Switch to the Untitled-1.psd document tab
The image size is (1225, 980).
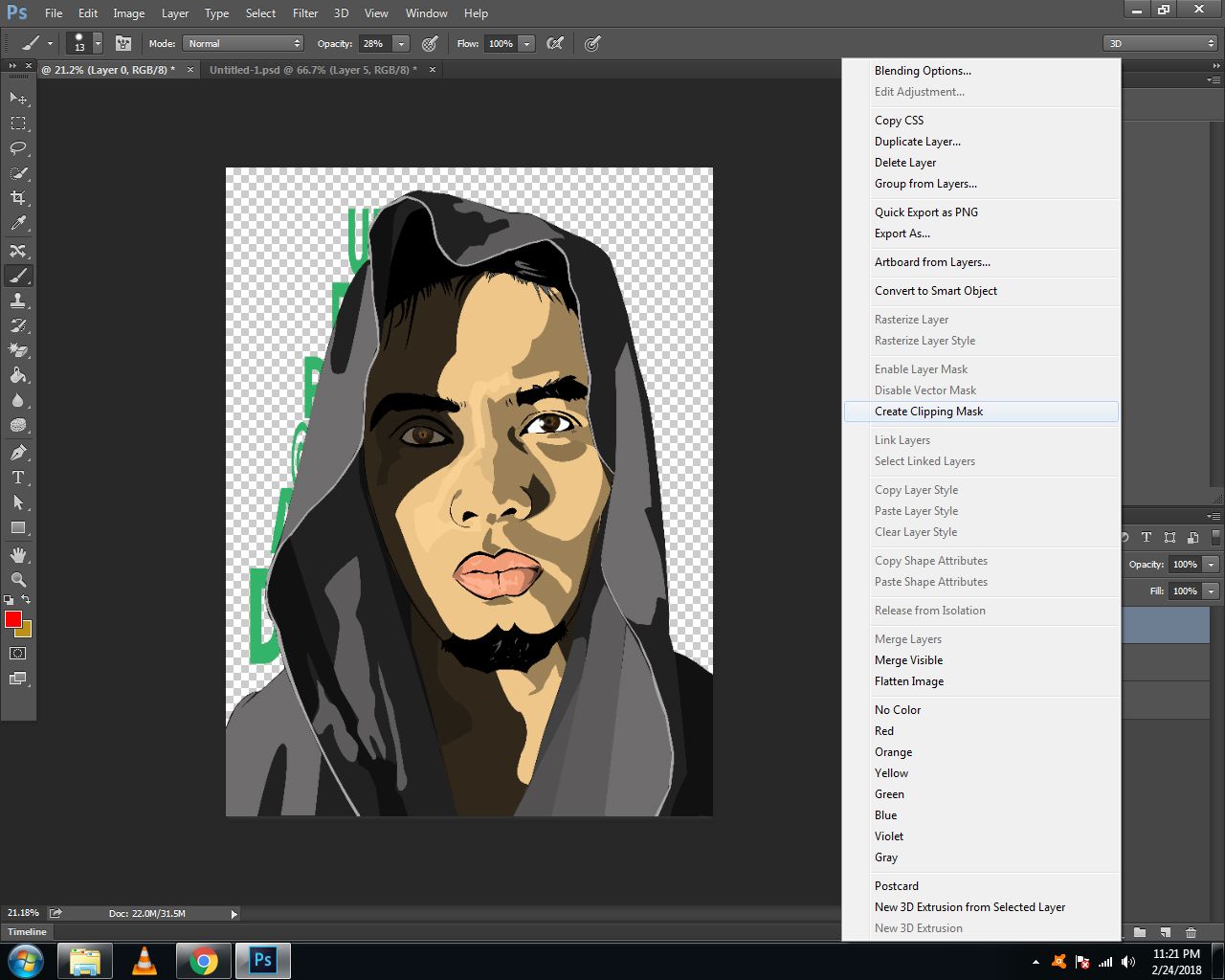click(313, 70)
